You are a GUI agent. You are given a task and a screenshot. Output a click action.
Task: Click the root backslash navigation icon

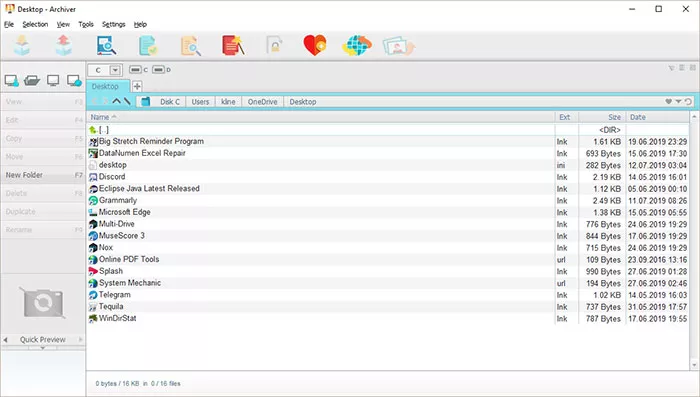point(127,101)
